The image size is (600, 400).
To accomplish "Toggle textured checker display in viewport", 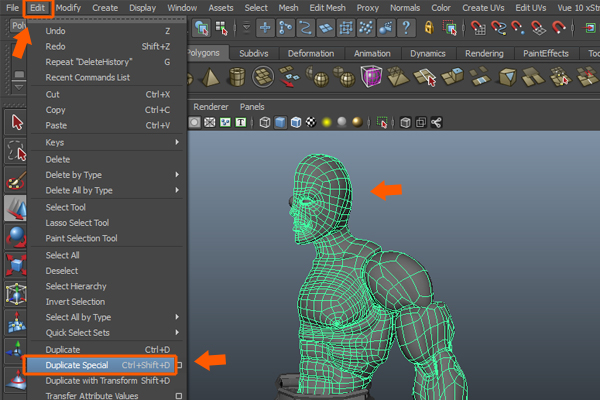I will (x=310, y=123).
